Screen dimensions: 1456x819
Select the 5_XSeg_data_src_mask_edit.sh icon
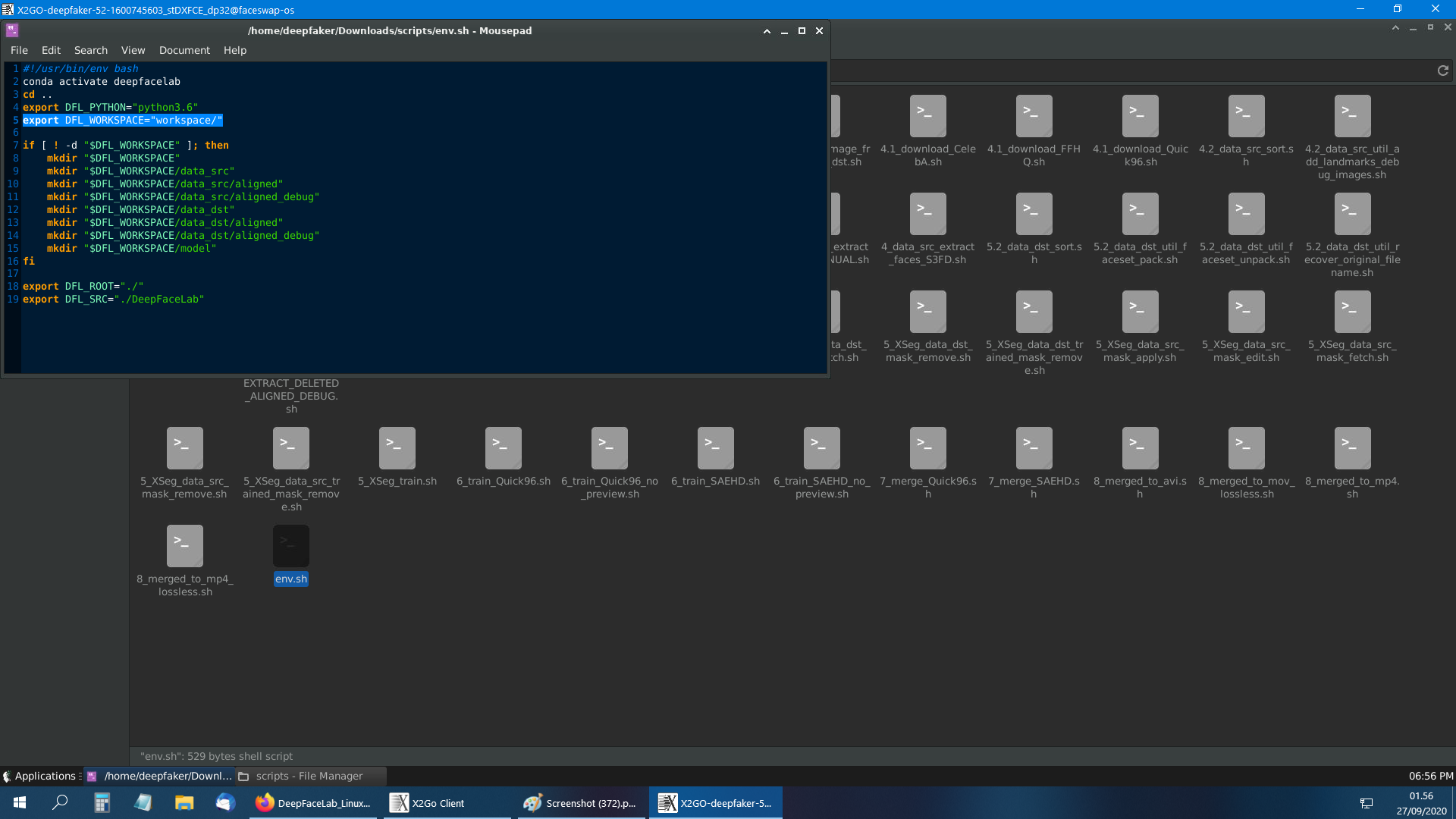pos(1246,311)
